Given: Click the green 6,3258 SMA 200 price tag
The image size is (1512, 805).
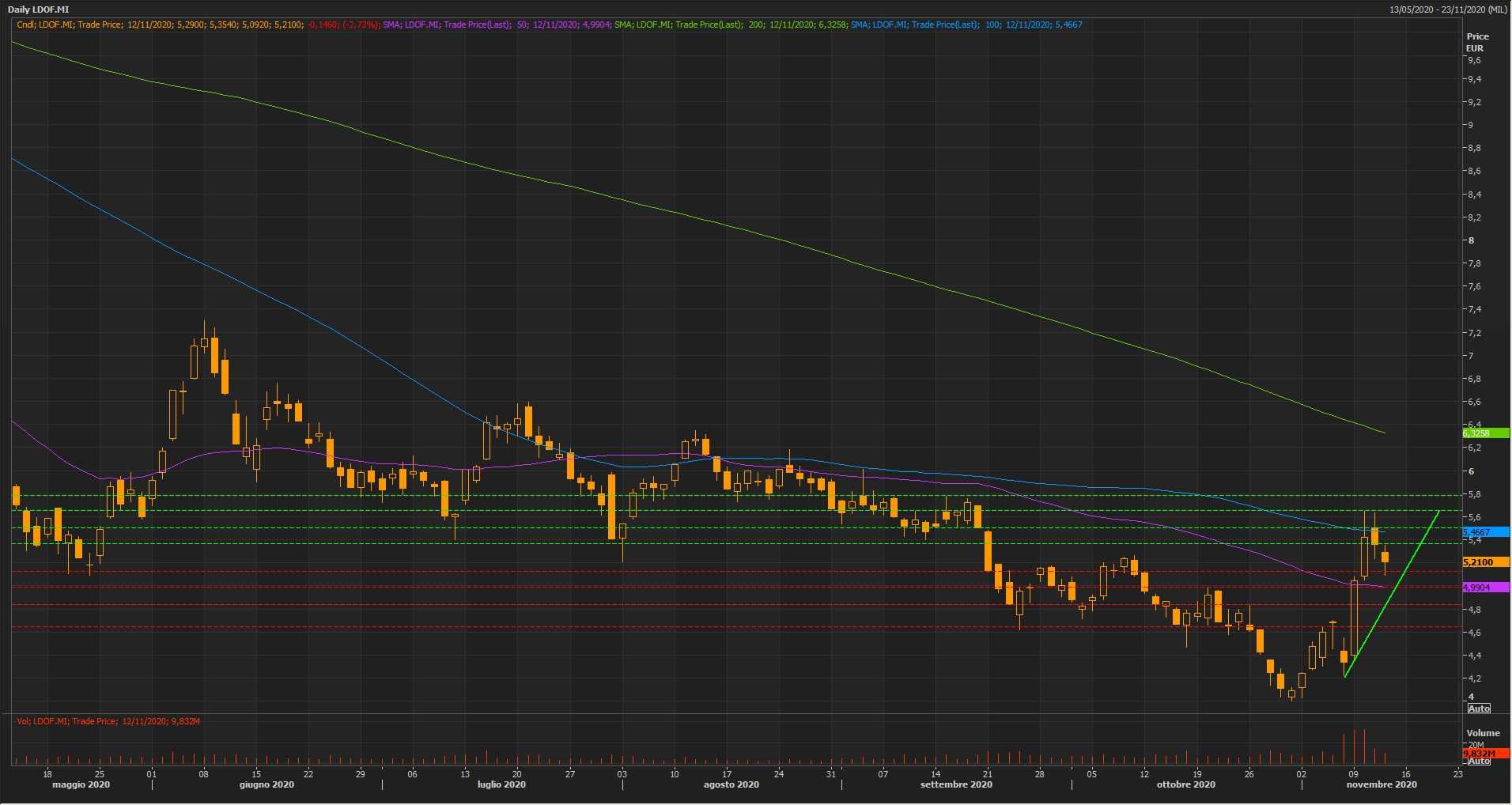Looking at the screenshot, I should [1485, 433].
